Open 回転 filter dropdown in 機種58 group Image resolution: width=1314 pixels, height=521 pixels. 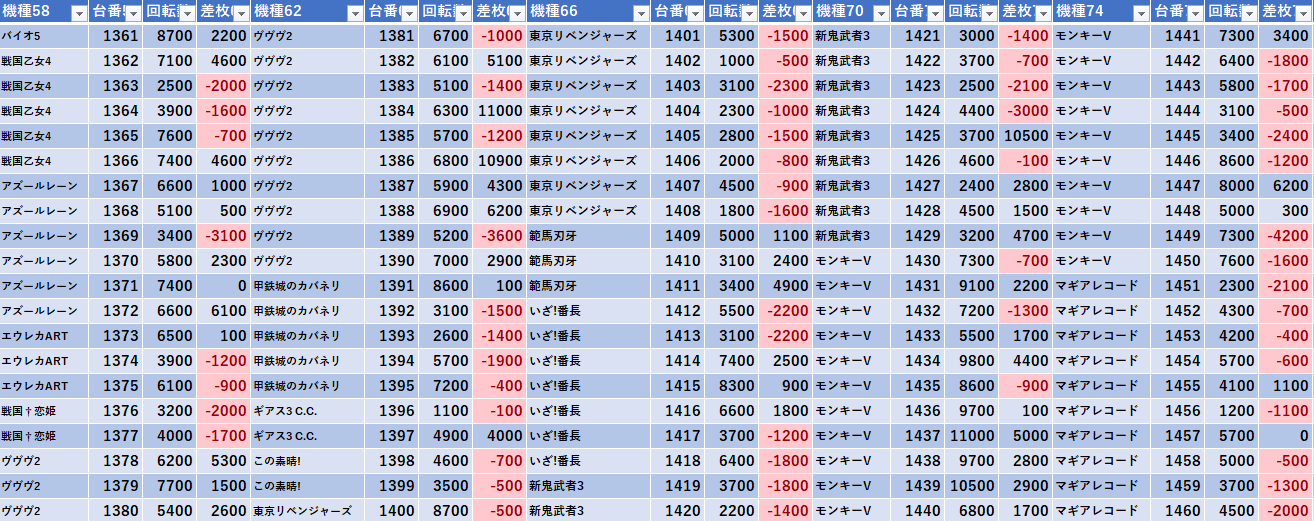pyautogui.click(x=186, y=13)
